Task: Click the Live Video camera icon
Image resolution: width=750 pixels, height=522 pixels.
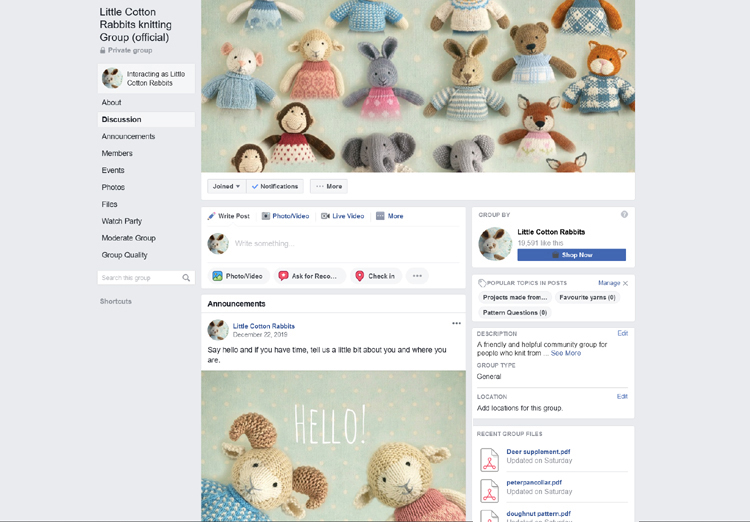Action: click(x=325, y=216)
